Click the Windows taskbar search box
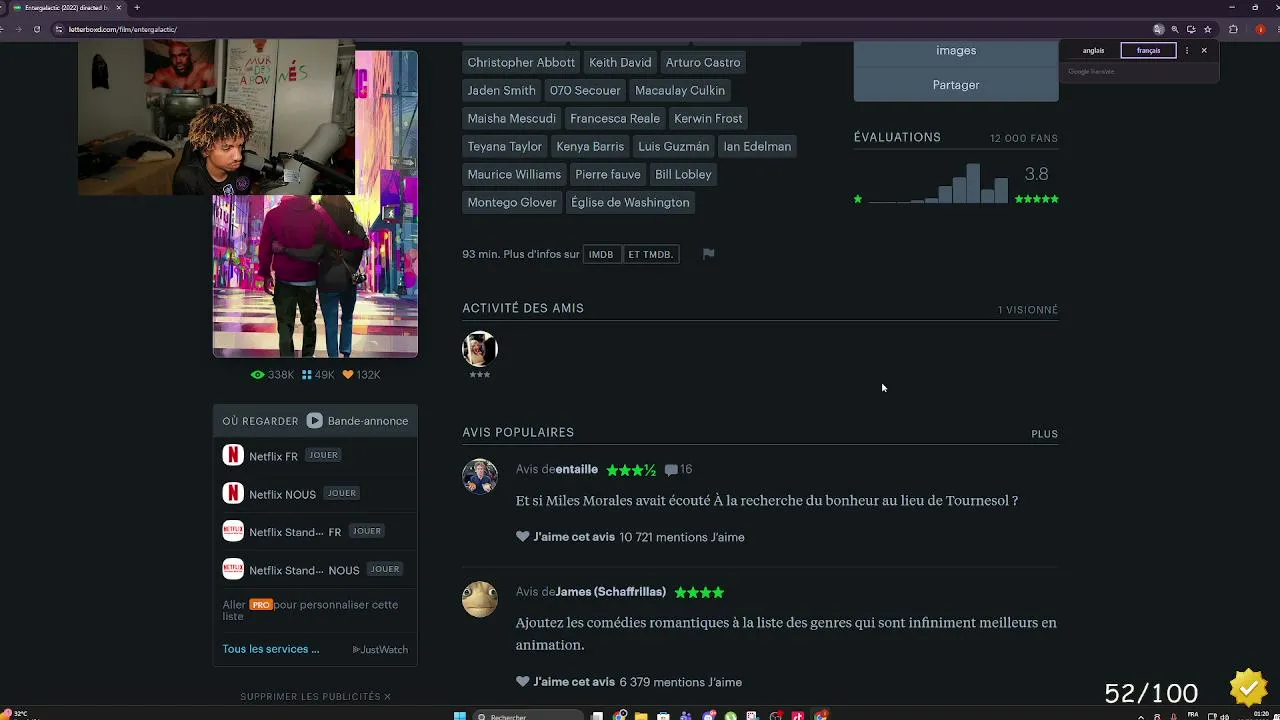Screen dimensions: 1280x720 click(x=528, y=716)
